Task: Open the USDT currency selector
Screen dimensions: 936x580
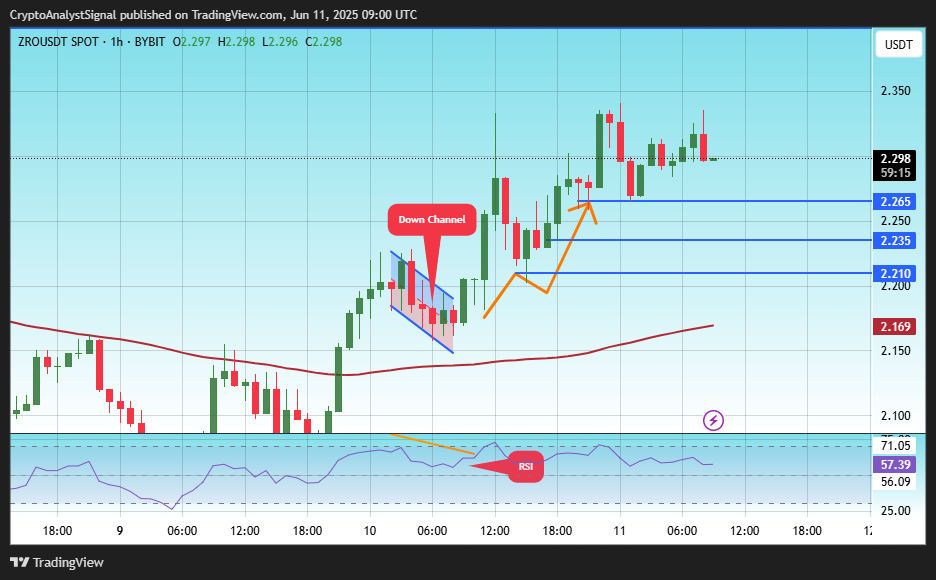Action: tap(898, 45)
